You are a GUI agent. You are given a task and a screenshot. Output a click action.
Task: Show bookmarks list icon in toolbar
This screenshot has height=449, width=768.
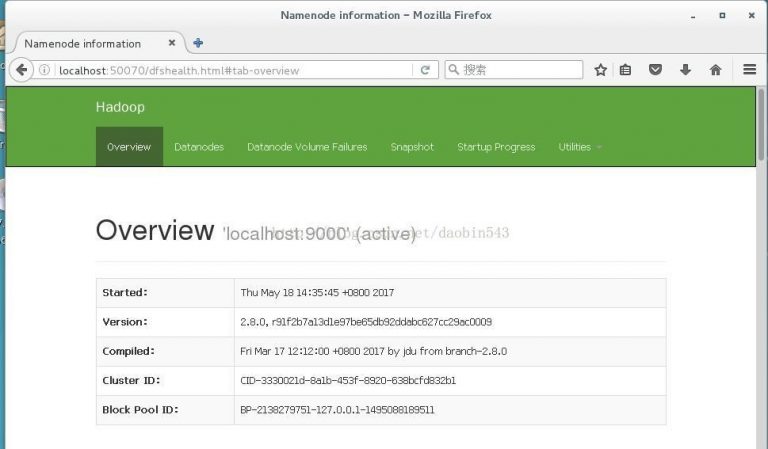(626, 70)
